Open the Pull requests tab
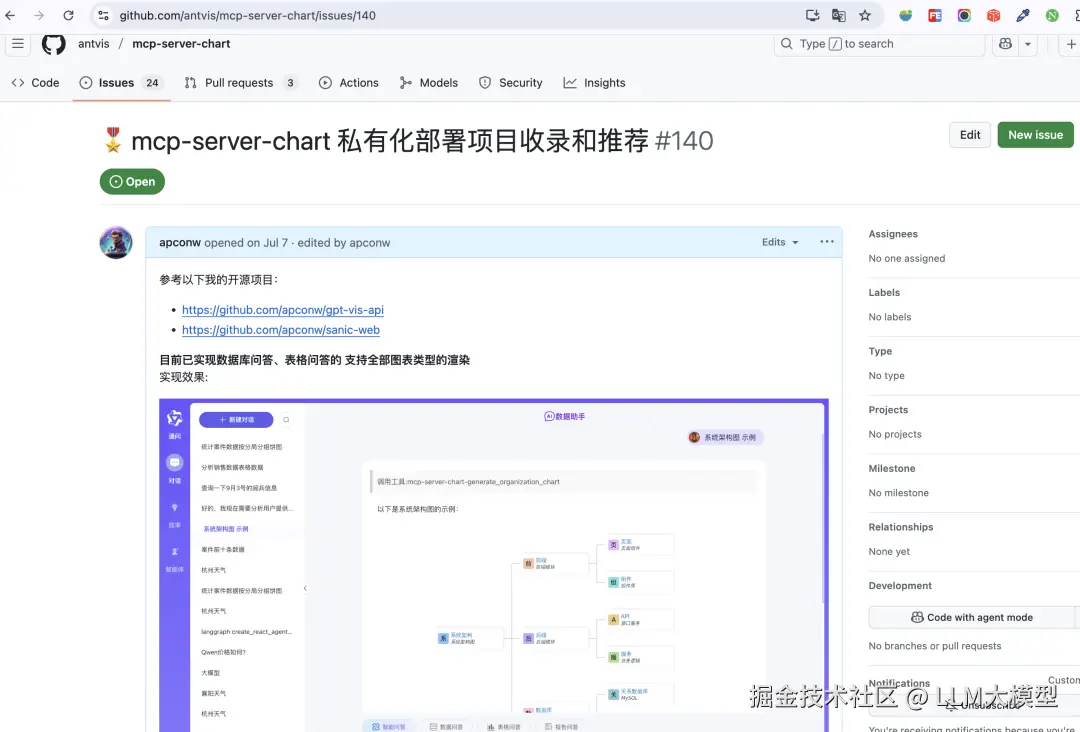 240,83
